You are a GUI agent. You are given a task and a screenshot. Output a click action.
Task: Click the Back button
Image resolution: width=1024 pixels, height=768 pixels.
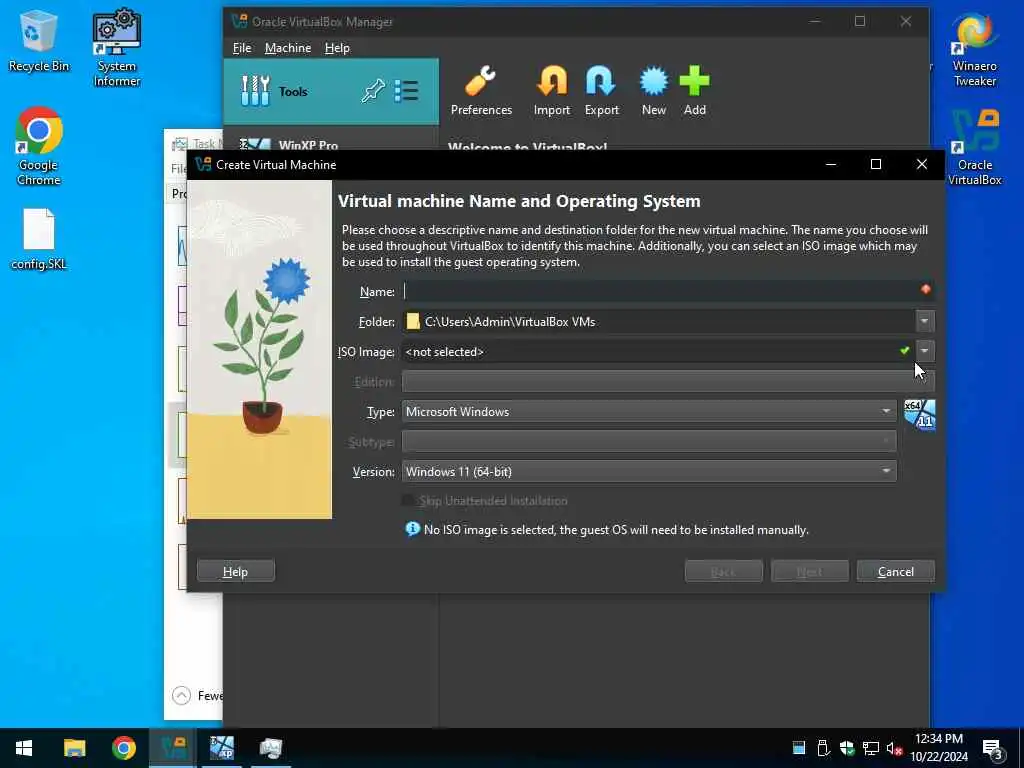point(723,571)
